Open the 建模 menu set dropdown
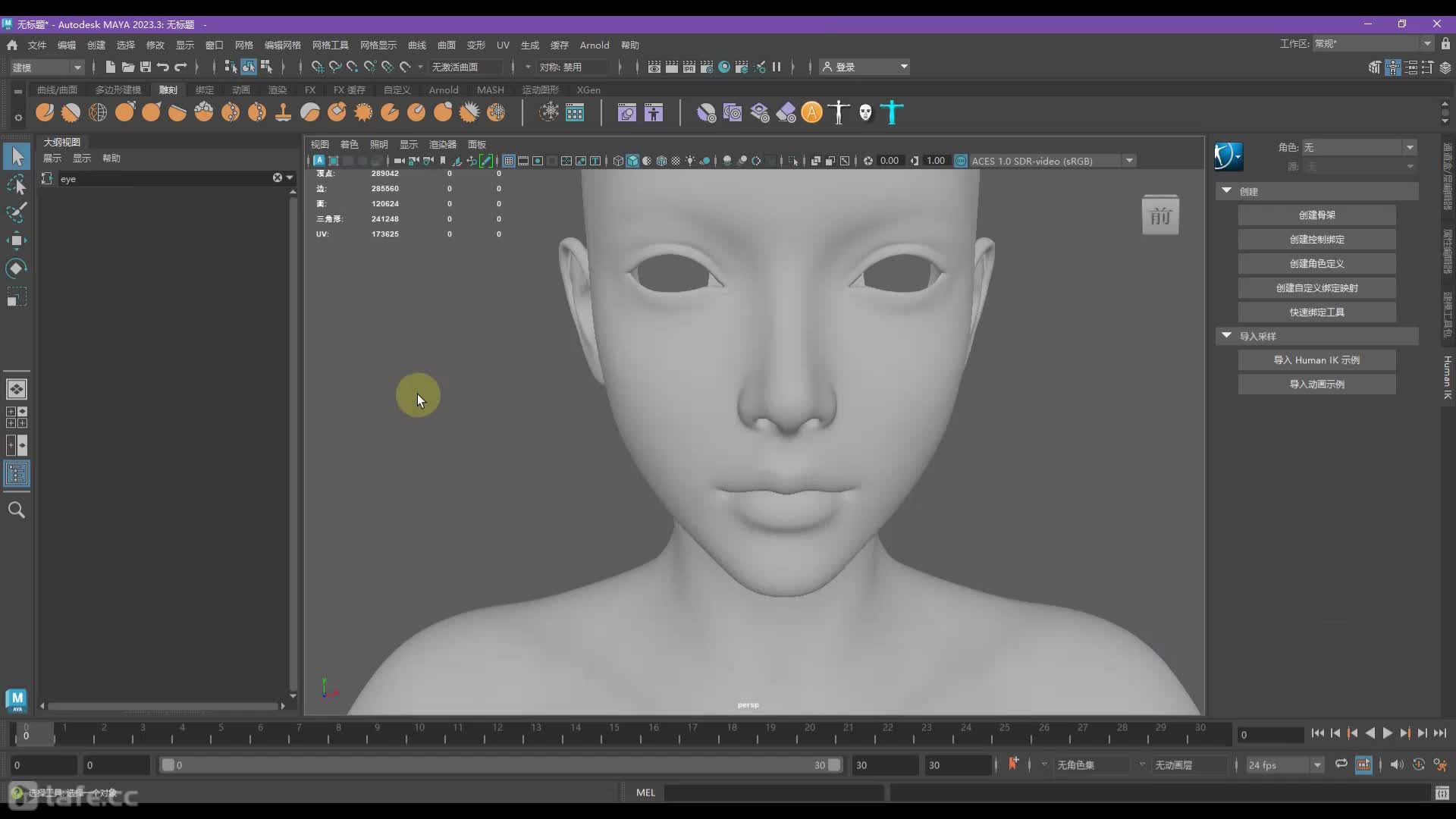 (x=47, y=67)
